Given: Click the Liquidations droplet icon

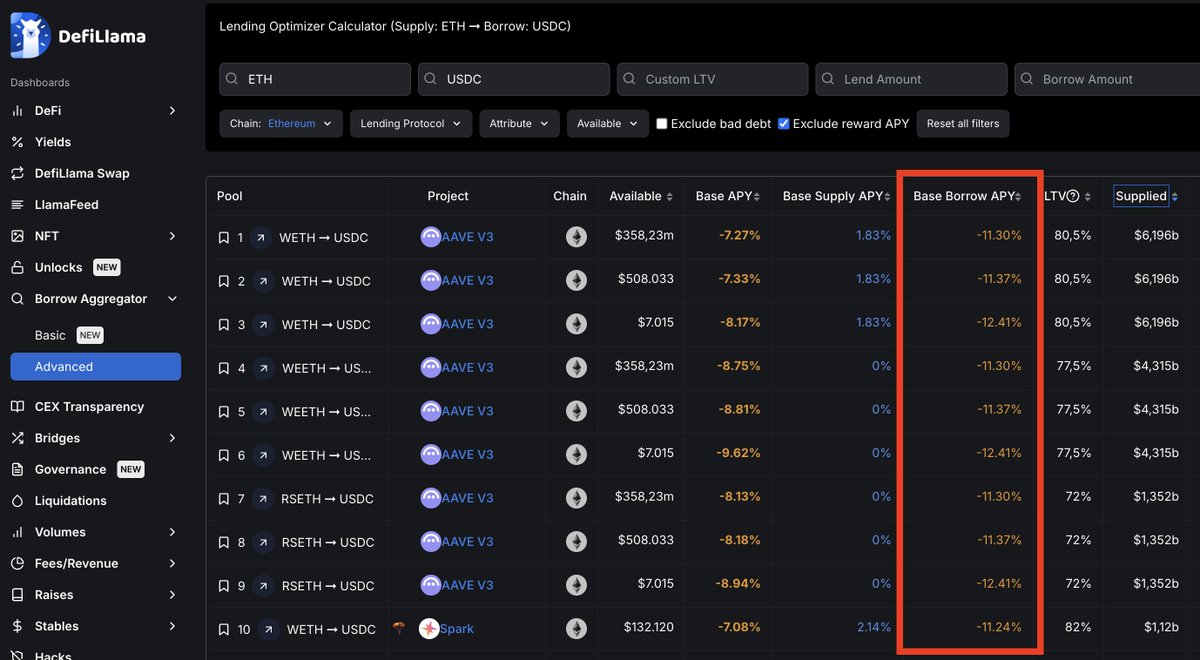Looking at the screenshot, I should pos(17,501).
